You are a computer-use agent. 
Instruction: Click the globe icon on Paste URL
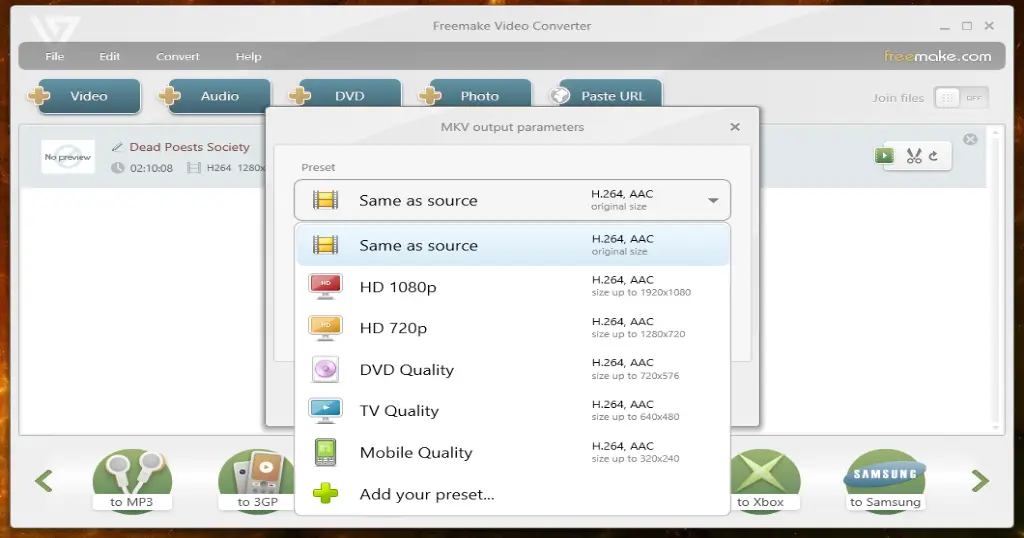(560, 96)
